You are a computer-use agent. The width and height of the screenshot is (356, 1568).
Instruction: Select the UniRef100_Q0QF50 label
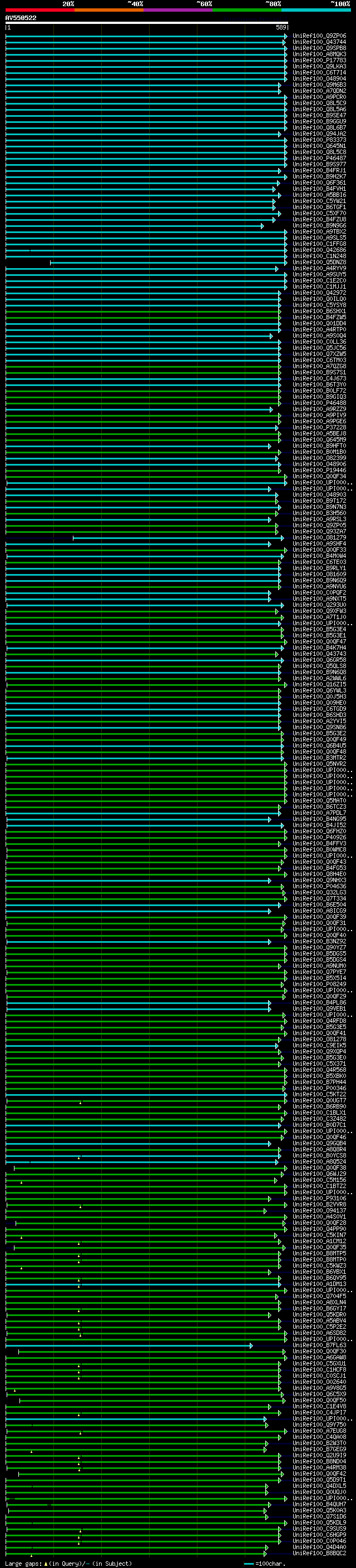pos(319,1400)
